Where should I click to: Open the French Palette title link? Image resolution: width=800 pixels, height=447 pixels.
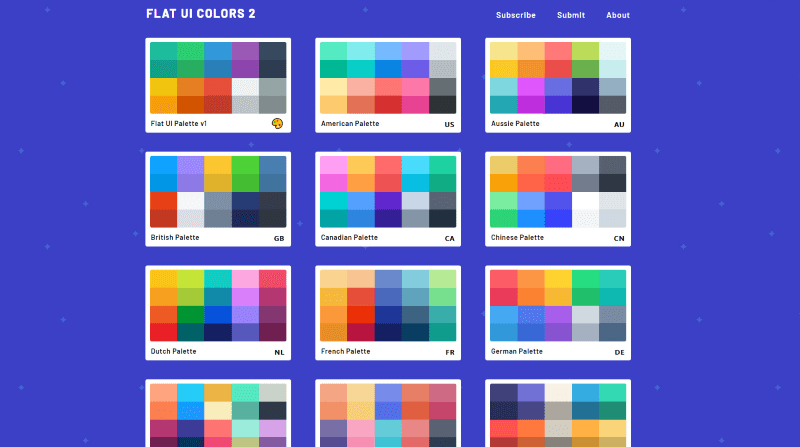coord(345,351)
